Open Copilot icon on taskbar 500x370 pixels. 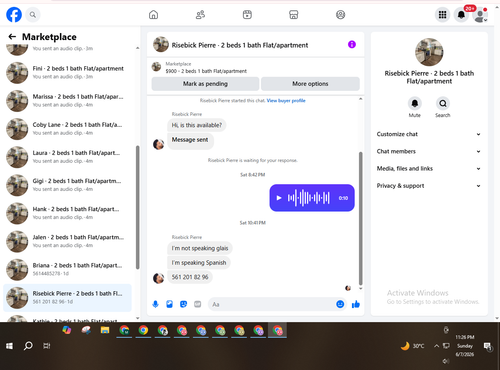(67, 330)
